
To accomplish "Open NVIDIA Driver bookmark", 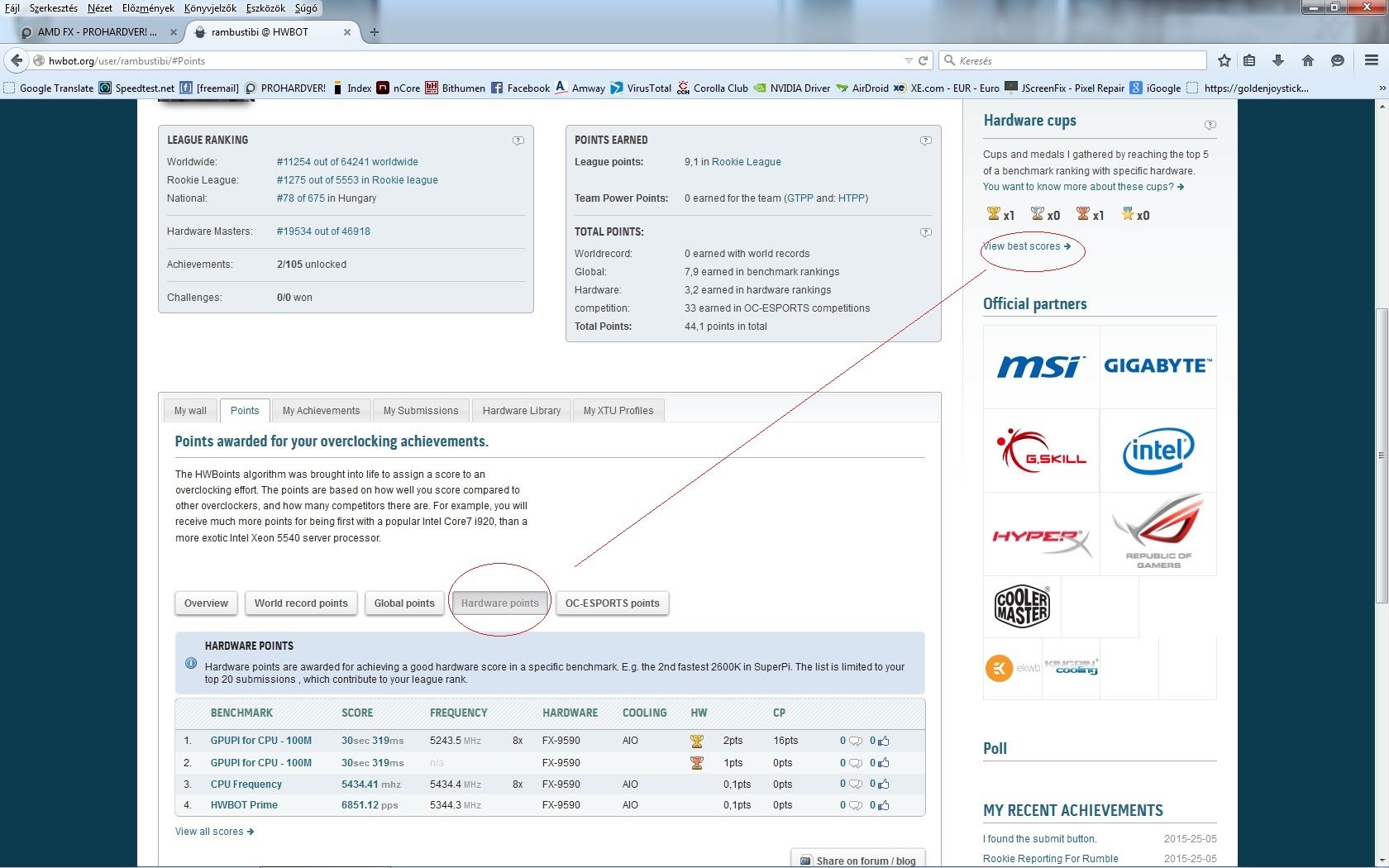I will point(792,88).
